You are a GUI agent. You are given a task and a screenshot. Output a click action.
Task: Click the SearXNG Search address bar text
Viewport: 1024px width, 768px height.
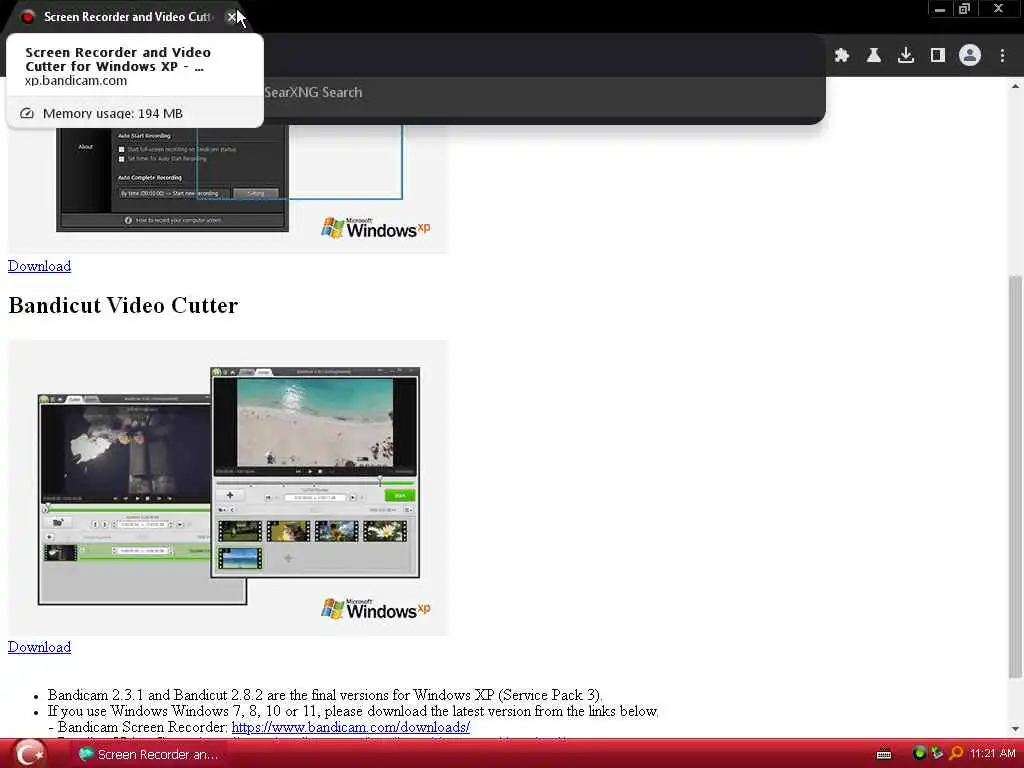point(313,92)
